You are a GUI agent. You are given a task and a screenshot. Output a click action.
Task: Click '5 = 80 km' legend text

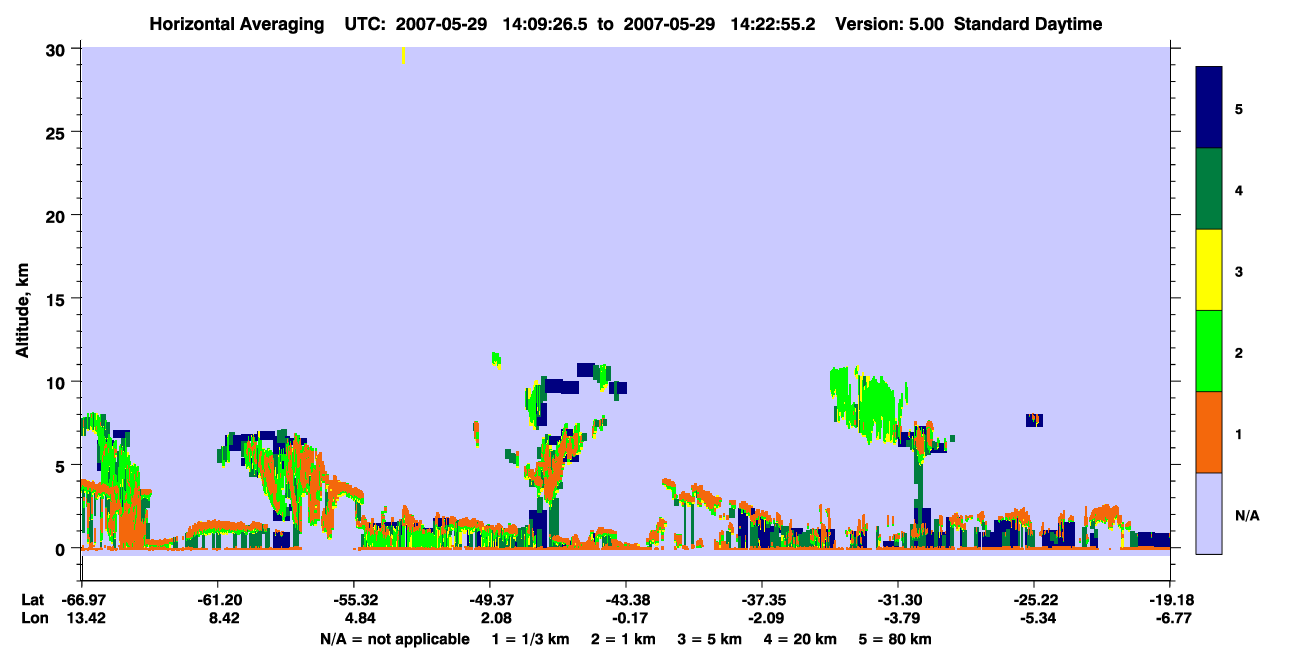tap(894, 639)
